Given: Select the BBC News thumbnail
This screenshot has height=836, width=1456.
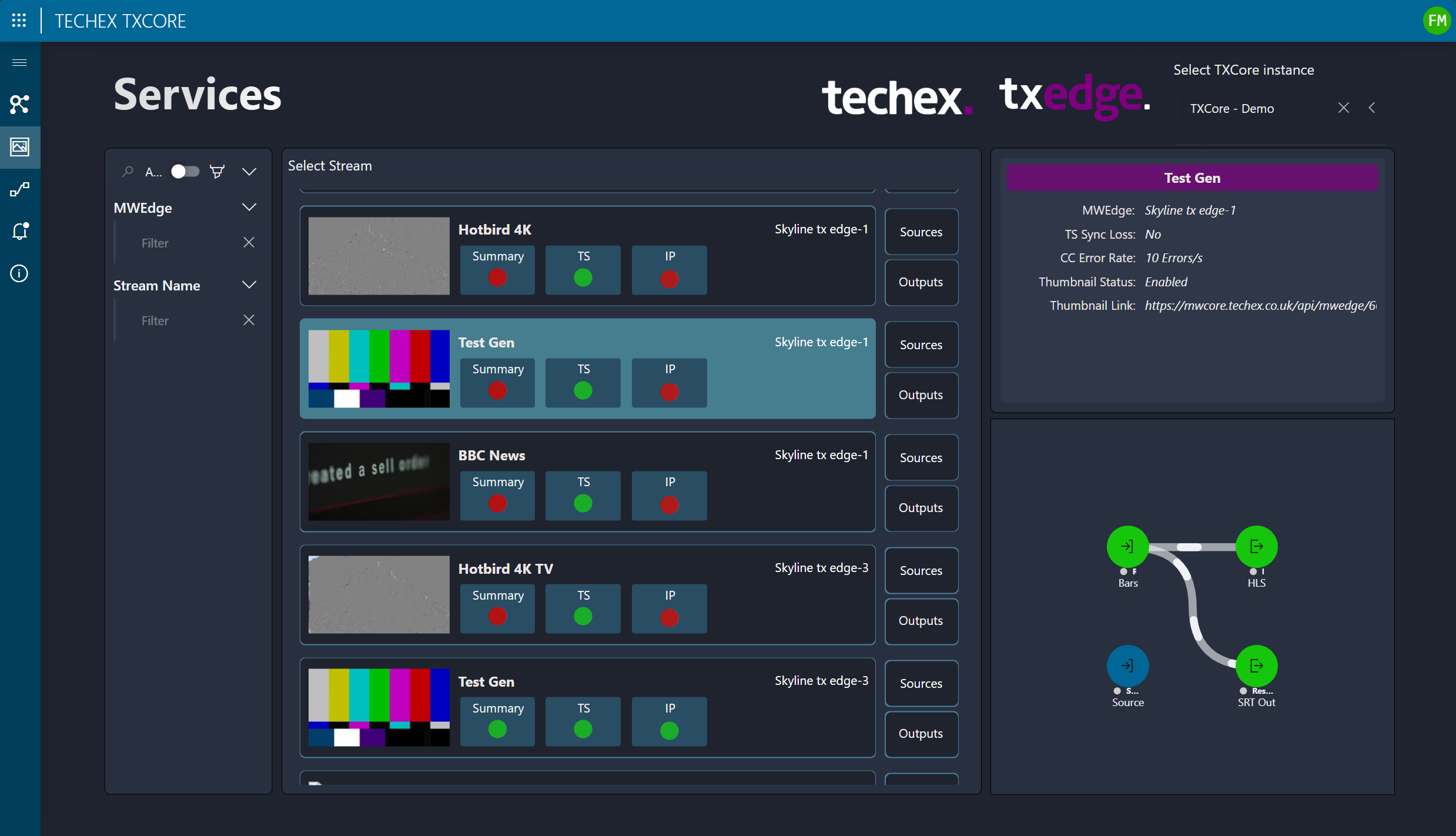Looking at the screenshot, I should coord(379,481).
